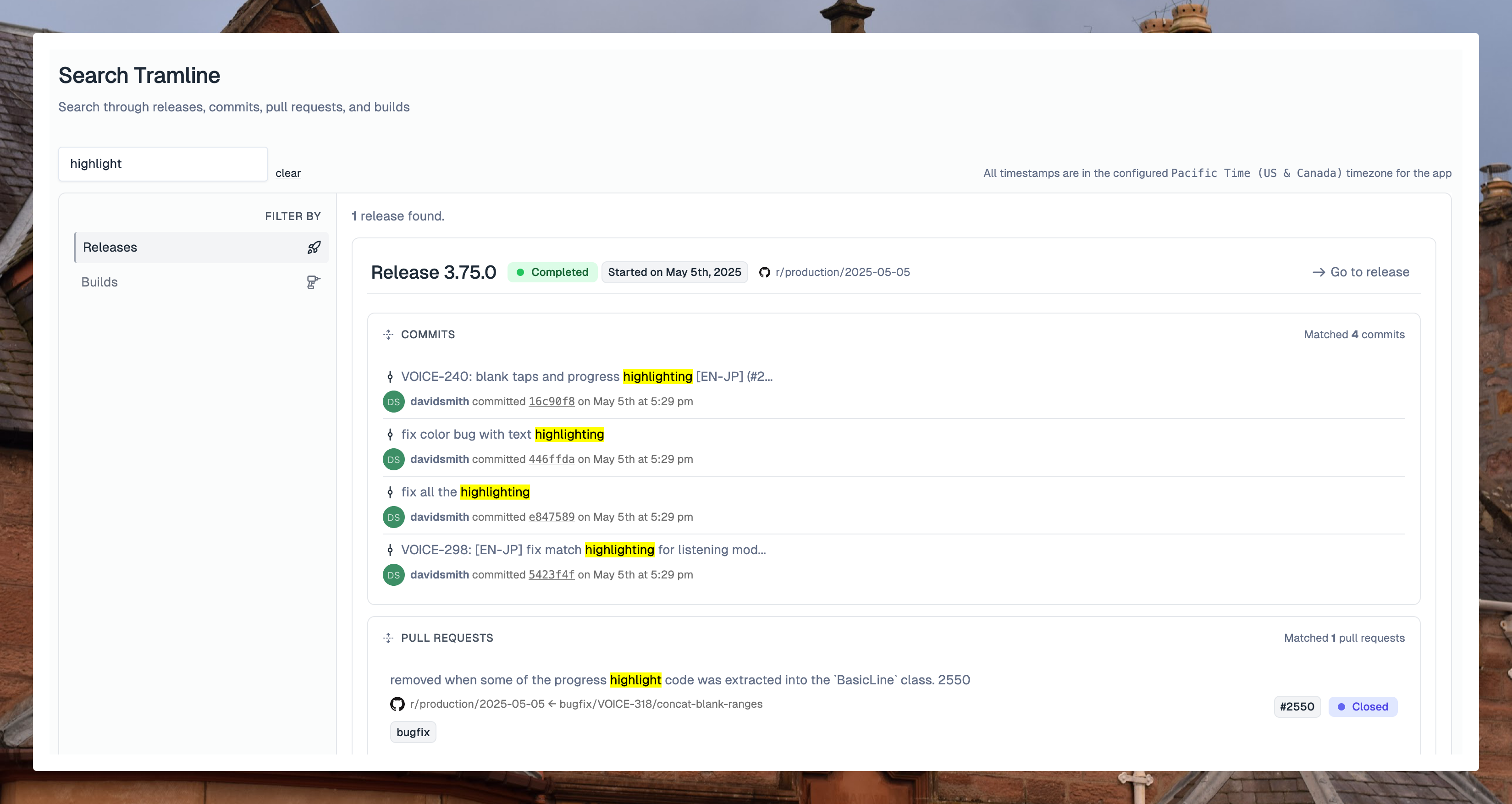This screenshot has height=804, width=1512.
Task: Click commit node icon beside fix all the highlighting
Action: pyautogui.click(x=390, y=492)
